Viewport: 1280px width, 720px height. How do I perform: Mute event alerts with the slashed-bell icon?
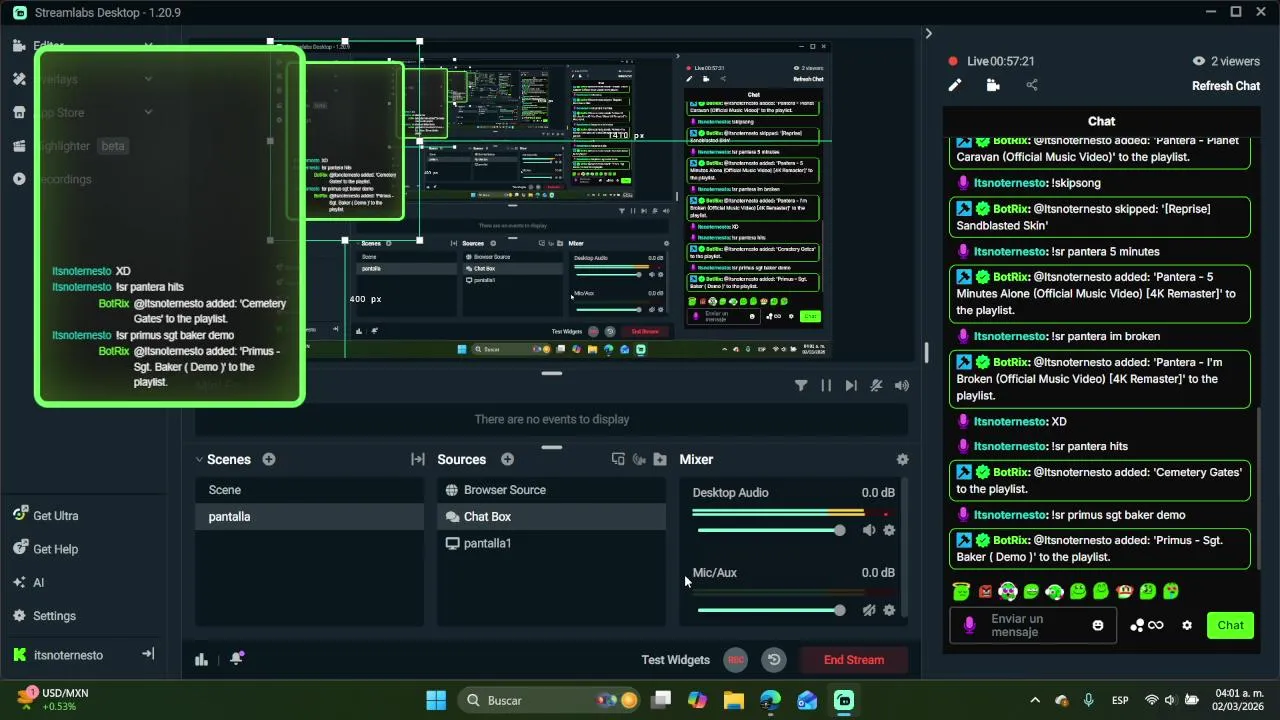click(876, 385)
